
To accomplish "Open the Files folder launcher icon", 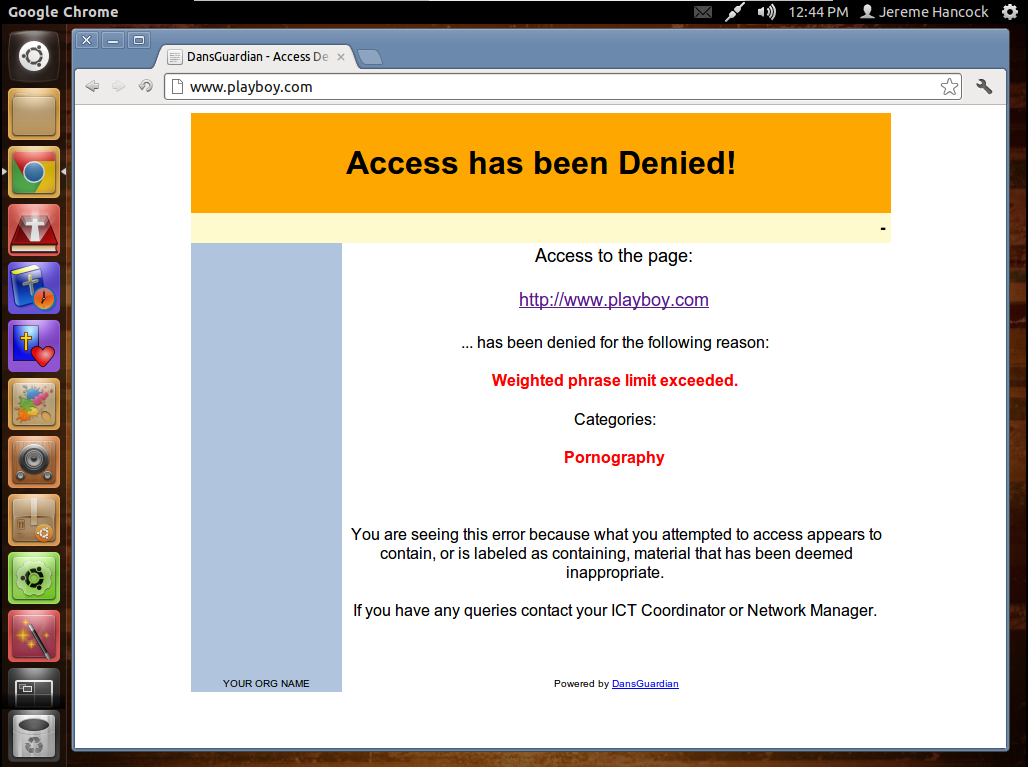I will pos(33,115).
